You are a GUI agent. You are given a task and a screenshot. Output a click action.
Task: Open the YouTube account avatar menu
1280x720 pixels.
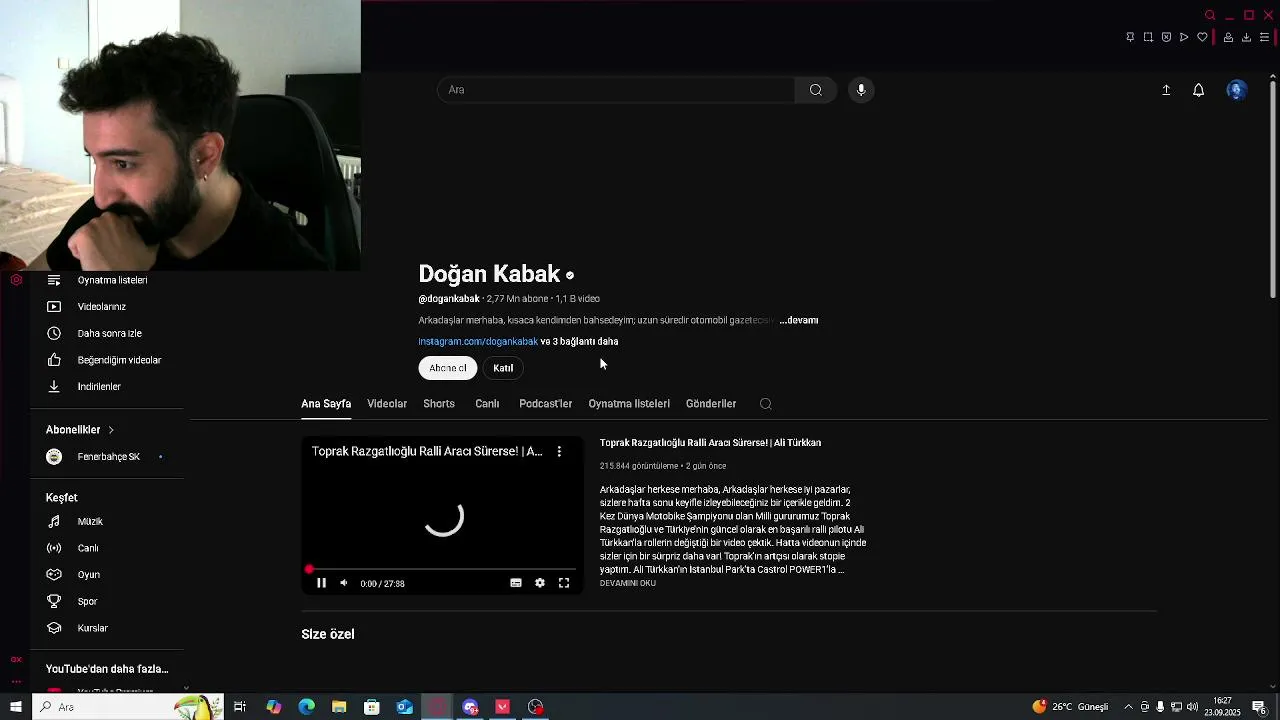coord(1237,90)
